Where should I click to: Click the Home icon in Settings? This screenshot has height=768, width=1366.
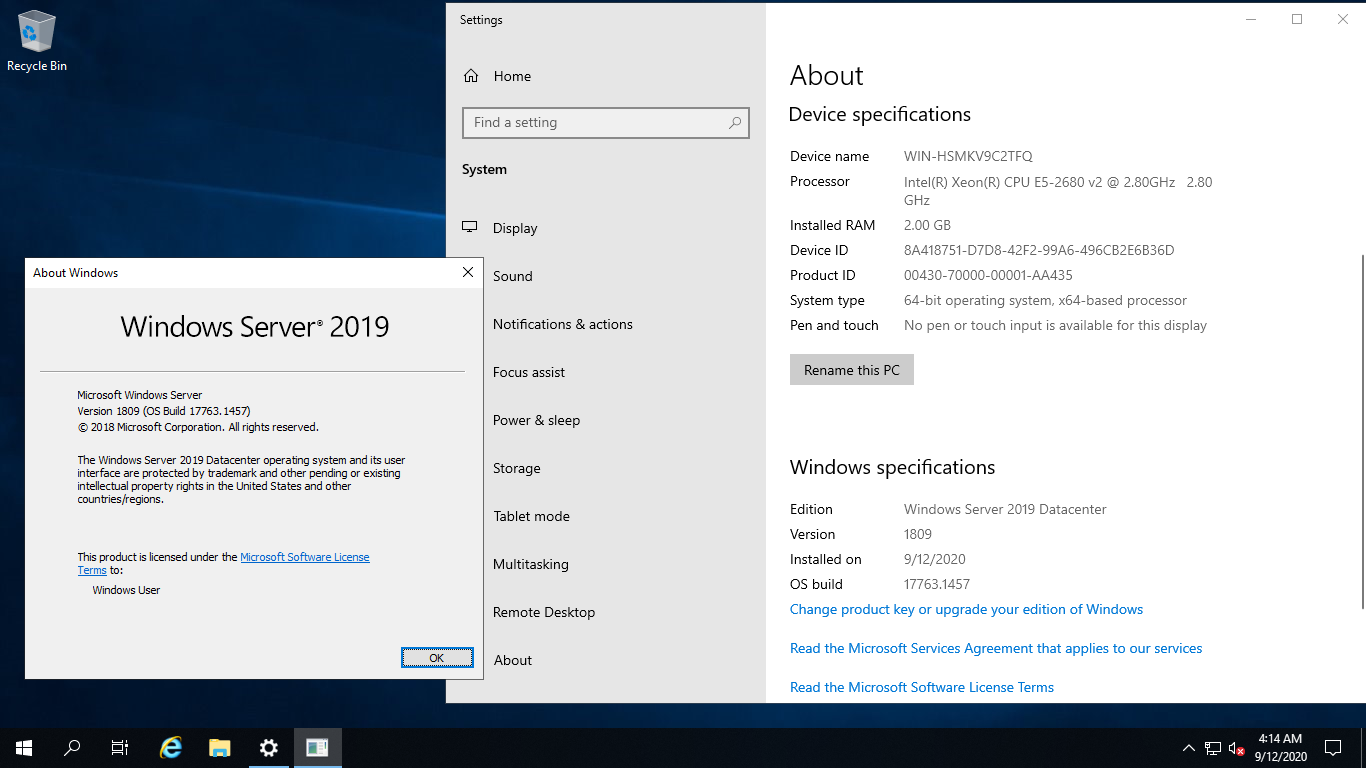471,76
